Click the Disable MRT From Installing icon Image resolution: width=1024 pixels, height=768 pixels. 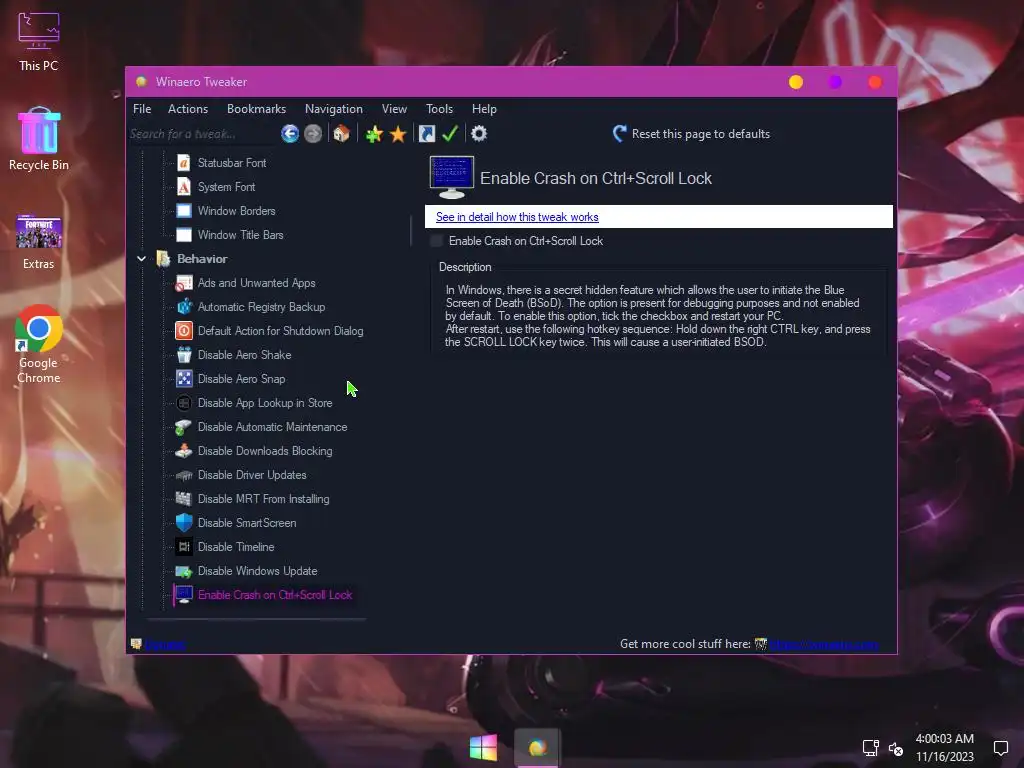tap(184, 499)
